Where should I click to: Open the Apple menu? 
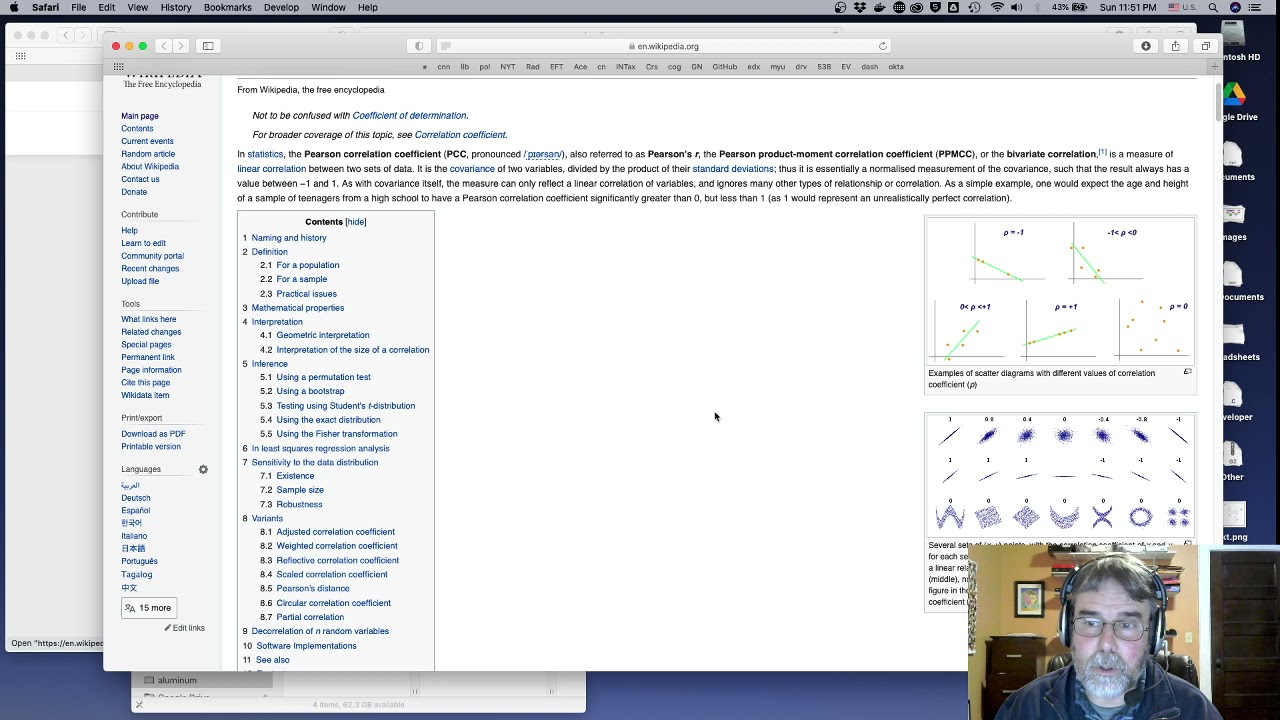(14, 8)
